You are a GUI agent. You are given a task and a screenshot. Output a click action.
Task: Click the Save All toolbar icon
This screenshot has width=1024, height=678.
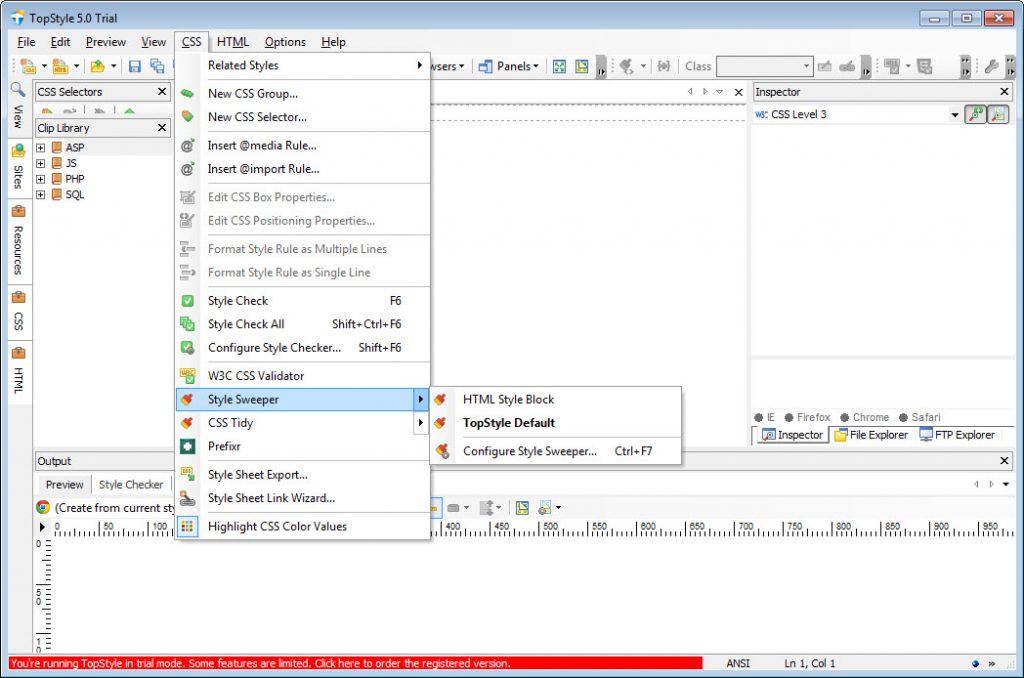click(157, 66)
